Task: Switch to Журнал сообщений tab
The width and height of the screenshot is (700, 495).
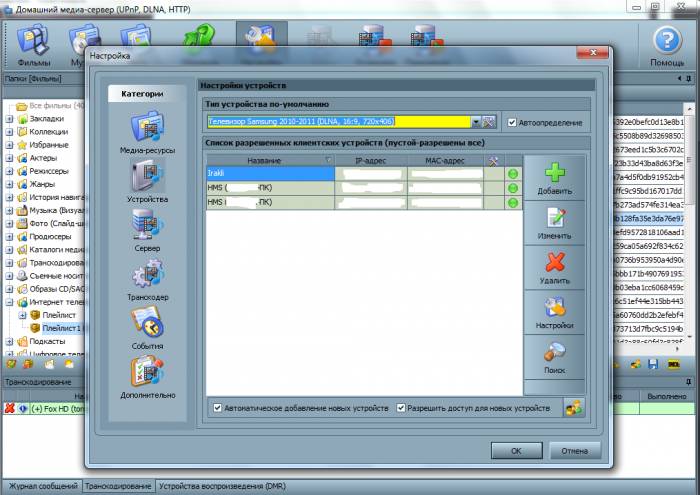Action: 40,487
